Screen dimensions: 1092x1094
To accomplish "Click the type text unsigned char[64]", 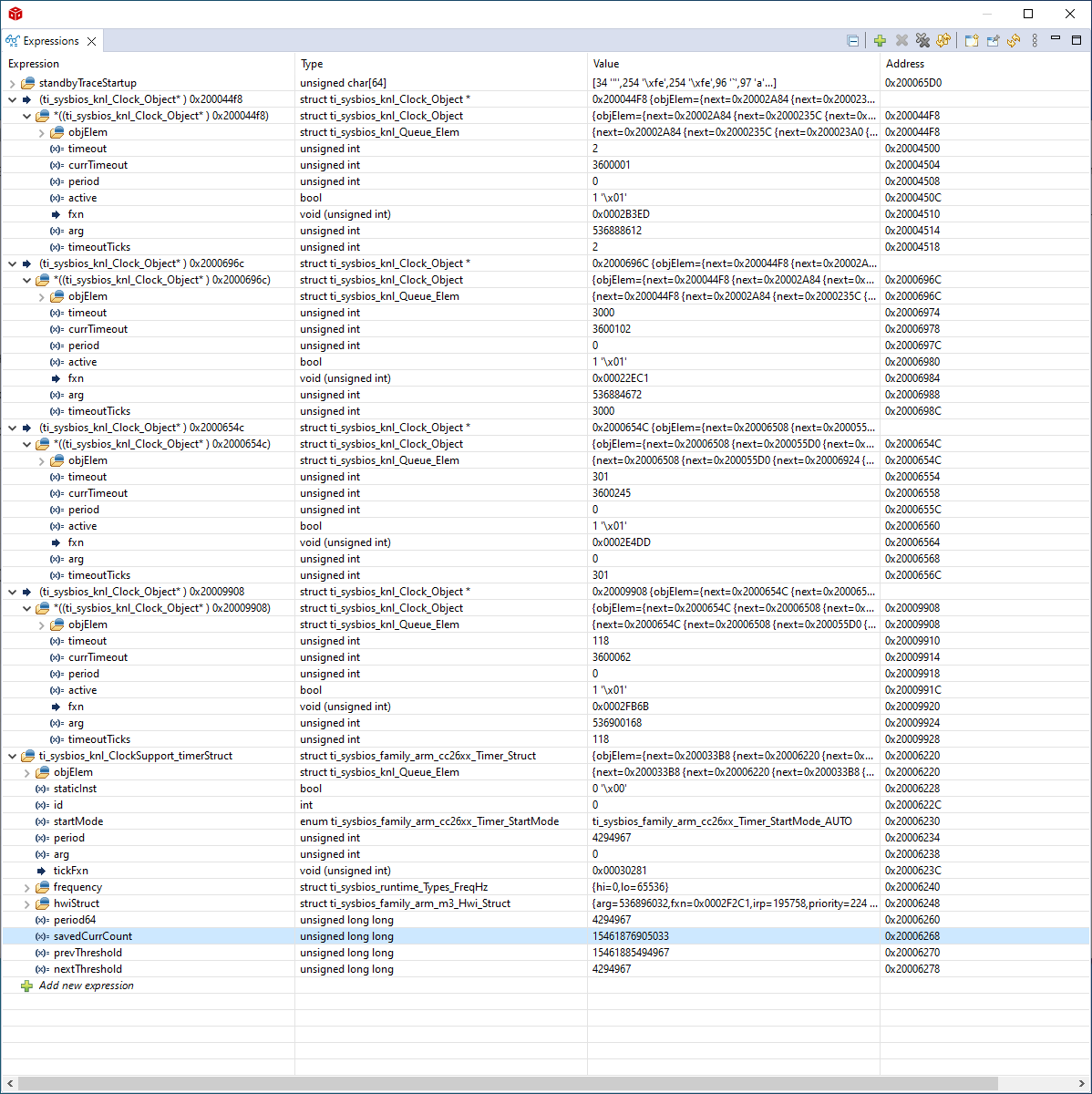I will click(x=343, y=83).
